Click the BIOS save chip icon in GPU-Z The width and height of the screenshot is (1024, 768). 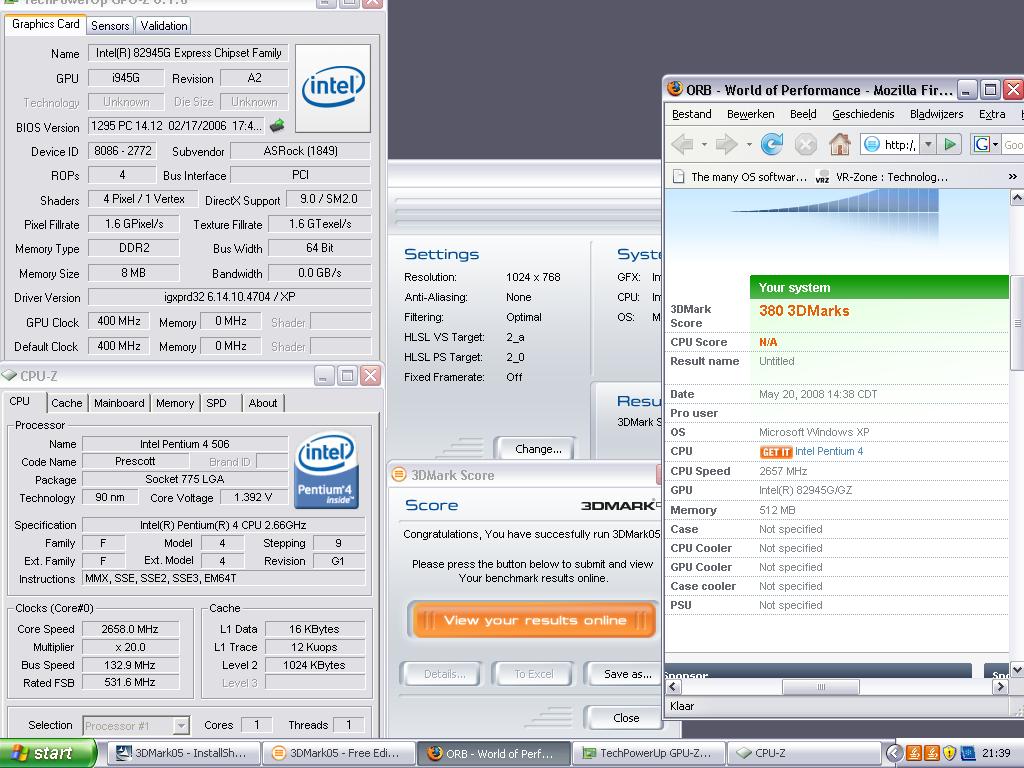277,125
